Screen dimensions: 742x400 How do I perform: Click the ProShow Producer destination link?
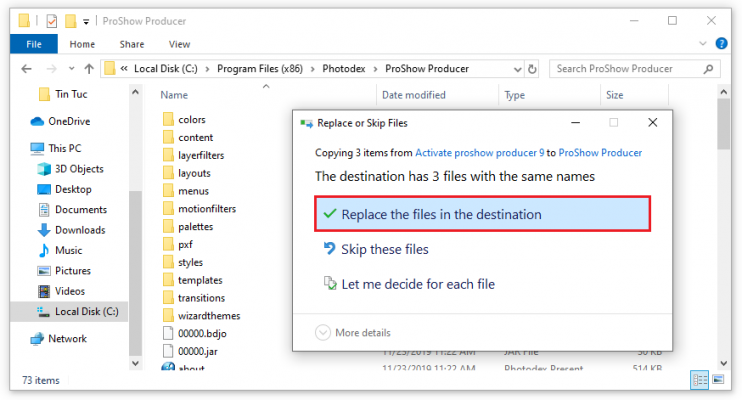(x=600, y=153)
